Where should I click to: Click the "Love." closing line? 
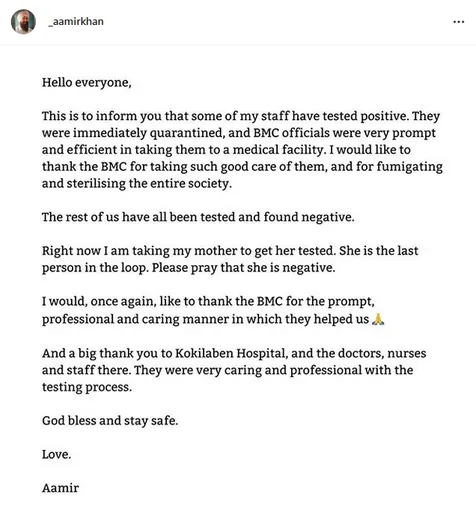[x=57, y=454]
